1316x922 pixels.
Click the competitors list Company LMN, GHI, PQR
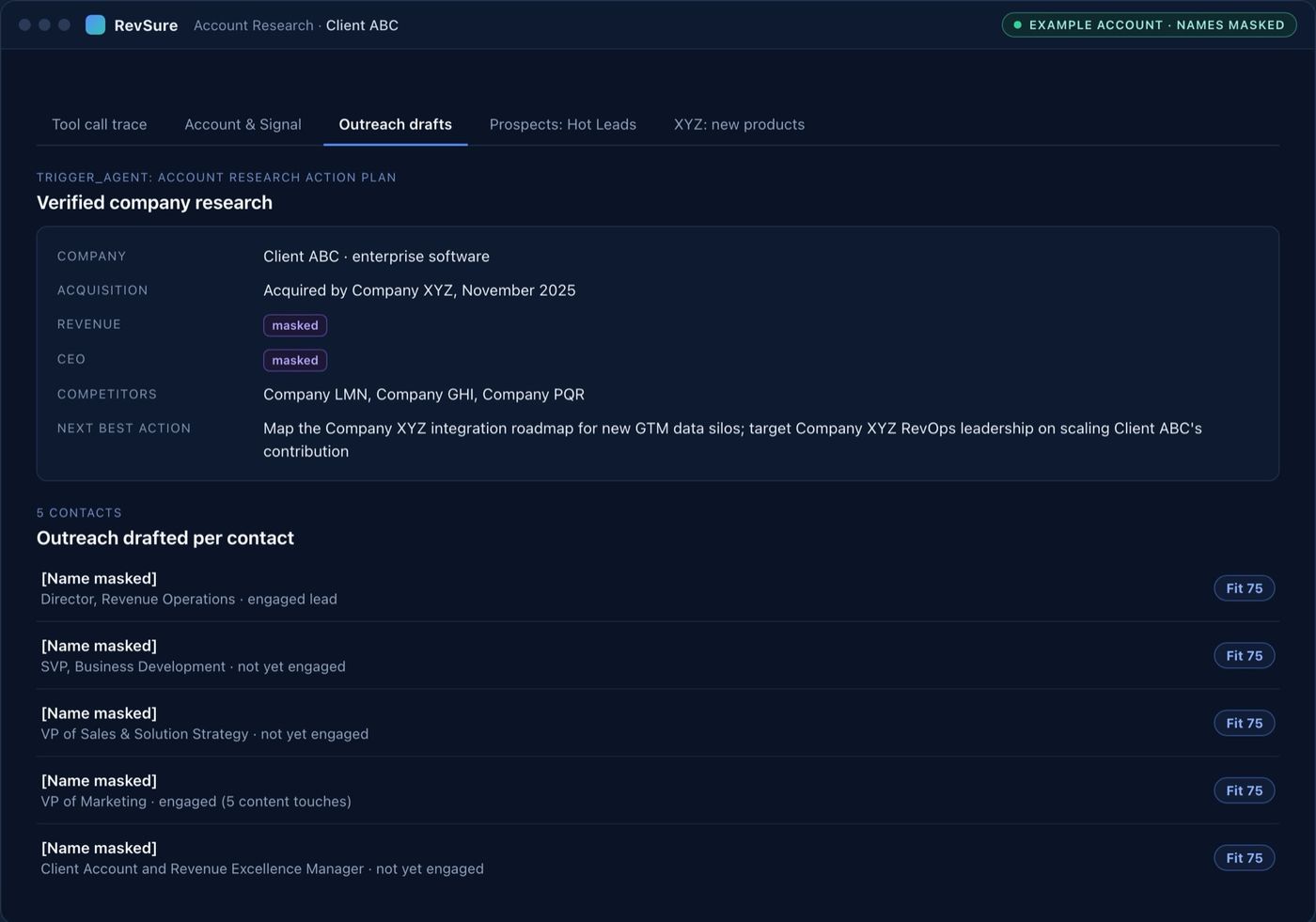[424, 394]
